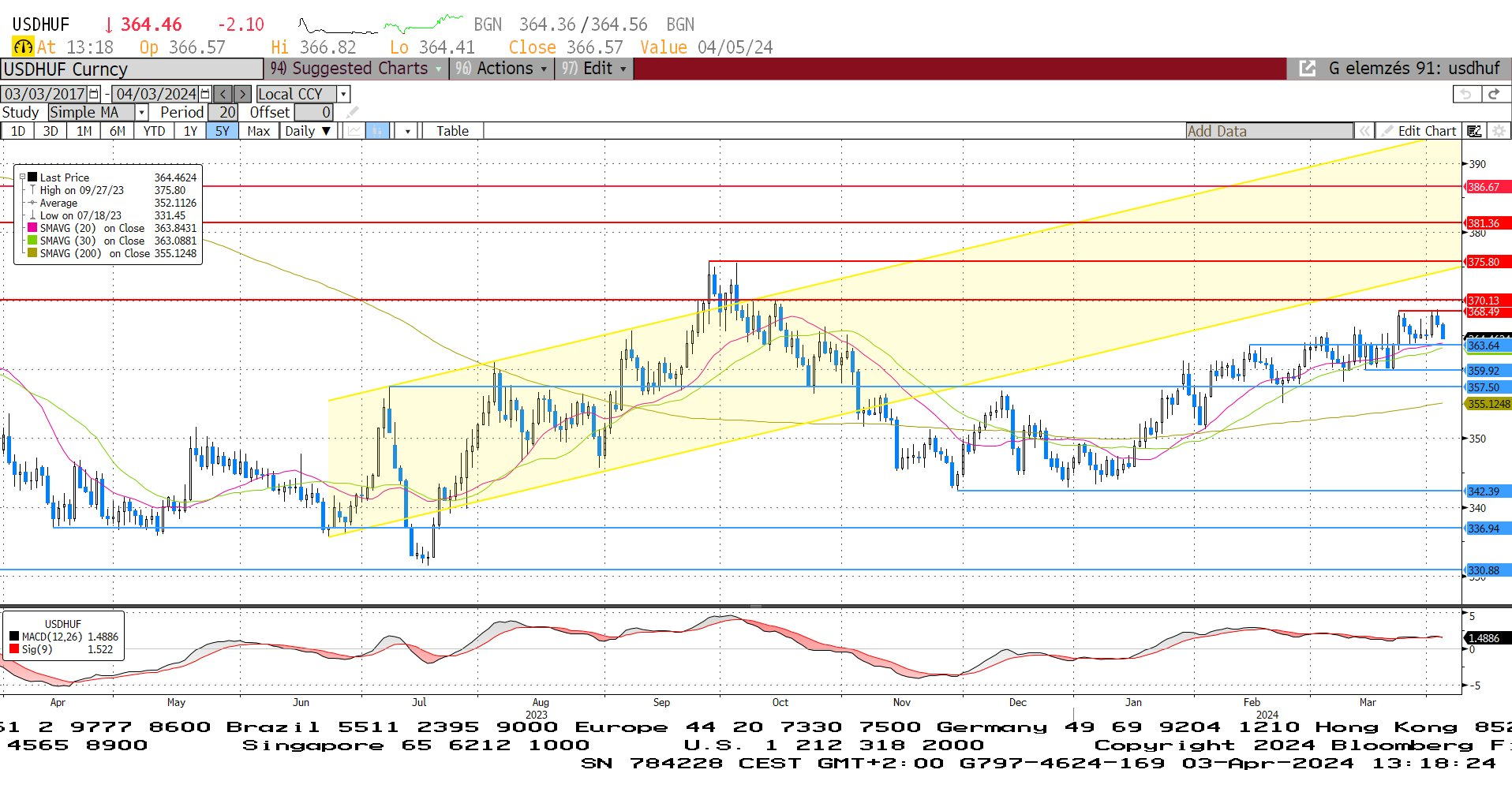Image resolution: width=1512 pixels, height=807 pixels.
Task: Click the Offset value field
Action: [313, 112]
